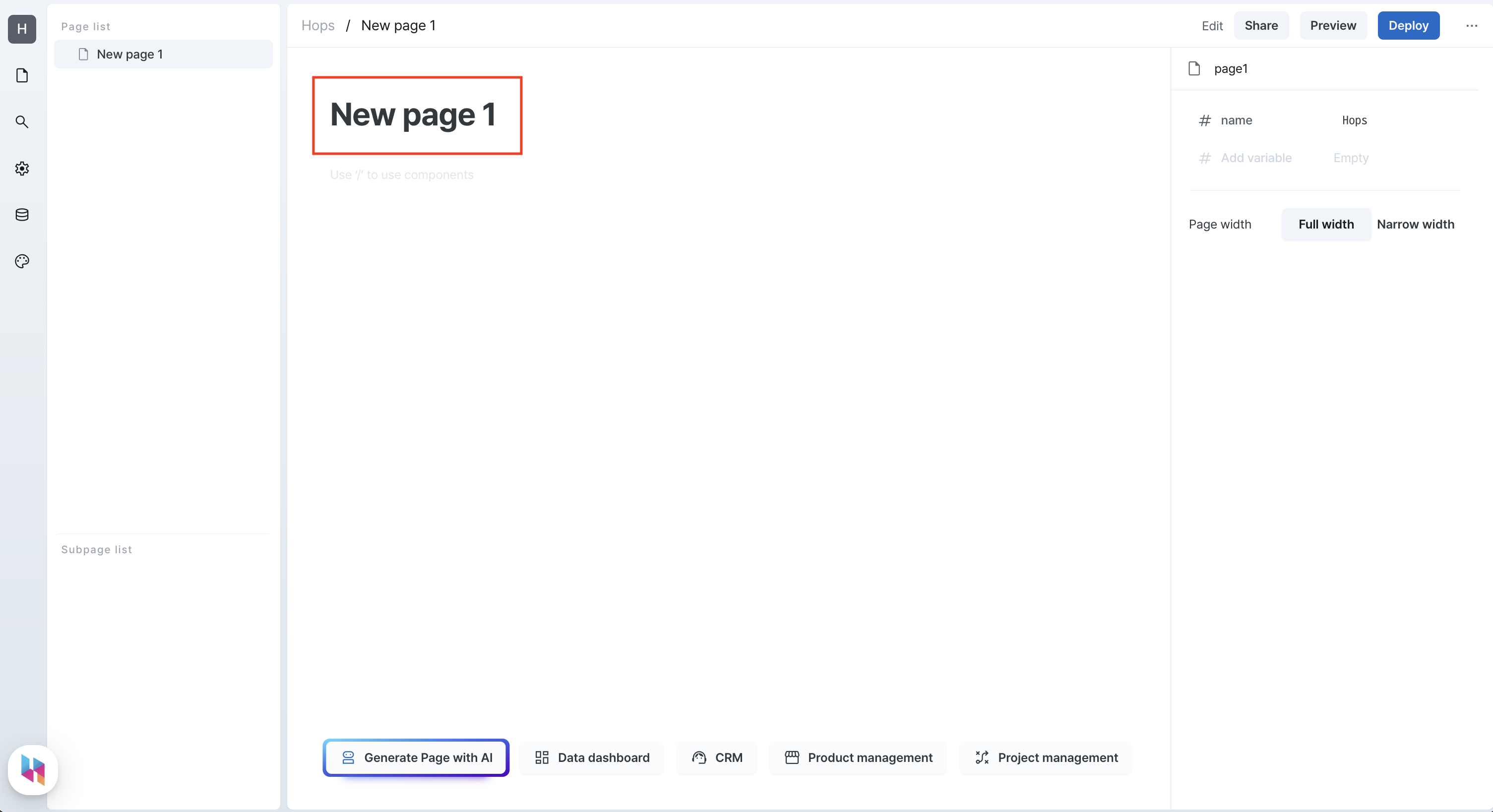The width and height of the screenshot is (1493, 812).
Task: Click the New page 1 title heading
Action: pyautogui.click(x=413, y=114)
